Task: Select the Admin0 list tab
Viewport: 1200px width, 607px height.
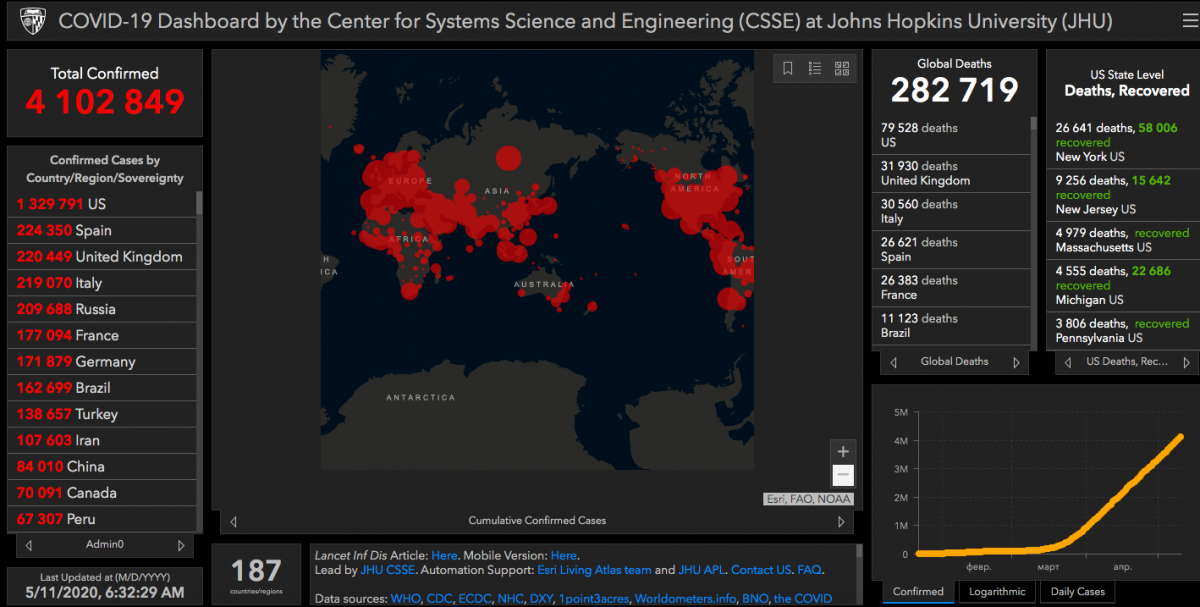Action: (x=105, y=545)
